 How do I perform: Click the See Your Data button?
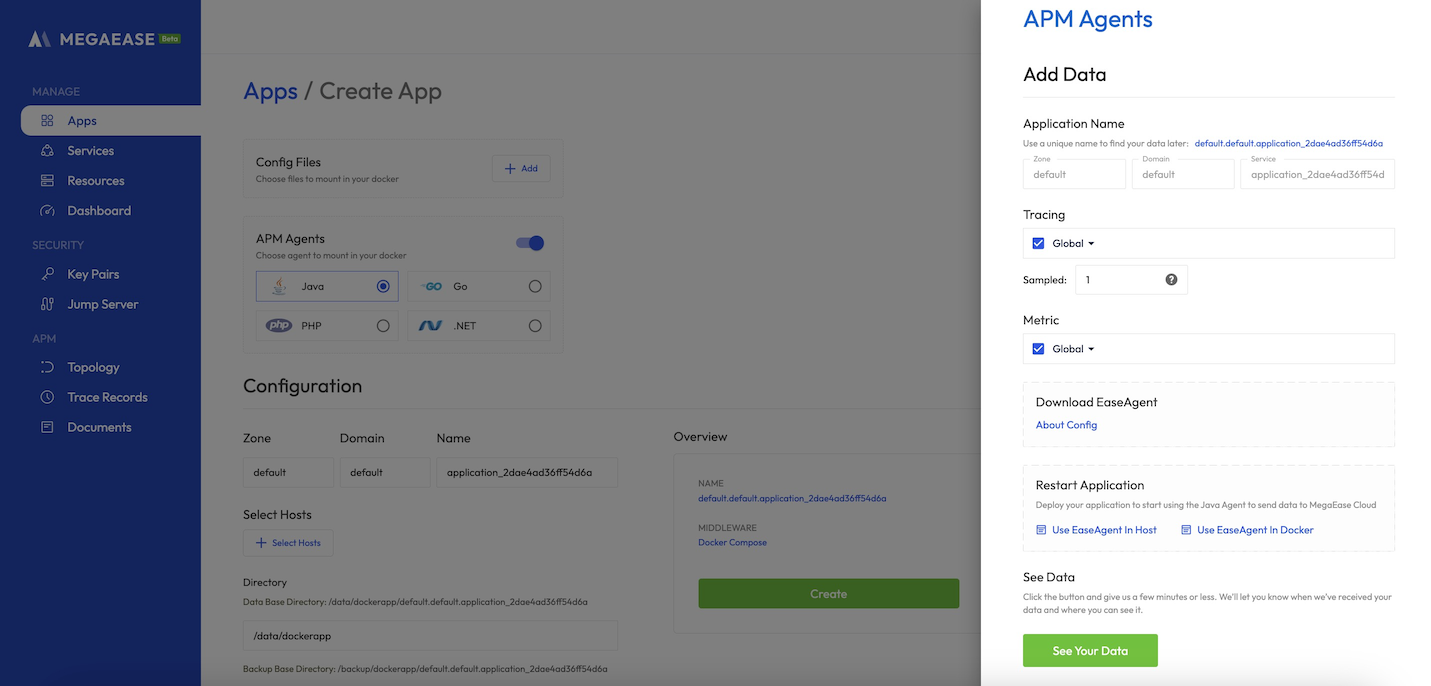pos(1090,651)
